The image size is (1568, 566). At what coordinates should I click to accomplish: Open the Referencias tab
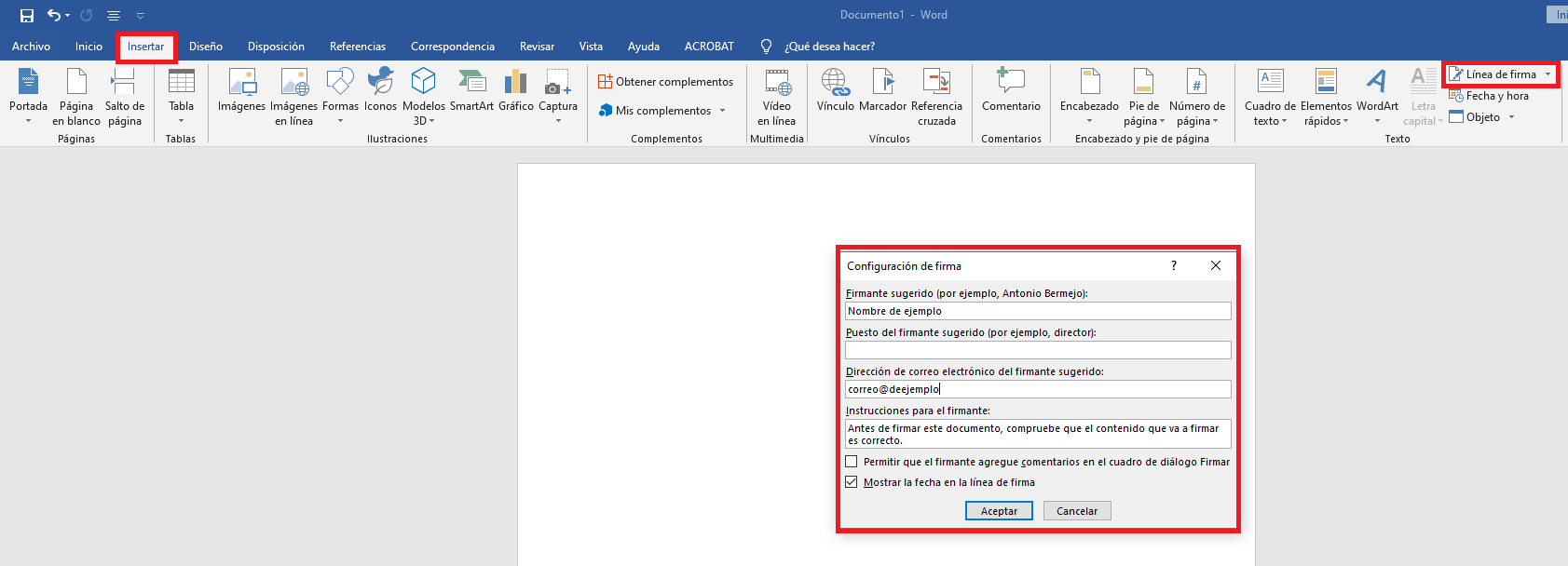pyautogui.click(x=357, y=47)
